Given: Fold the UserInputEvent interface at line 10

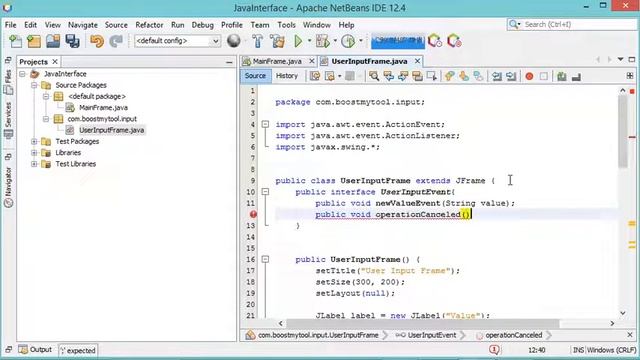Looking at the screenshot, I should (265, 191).
